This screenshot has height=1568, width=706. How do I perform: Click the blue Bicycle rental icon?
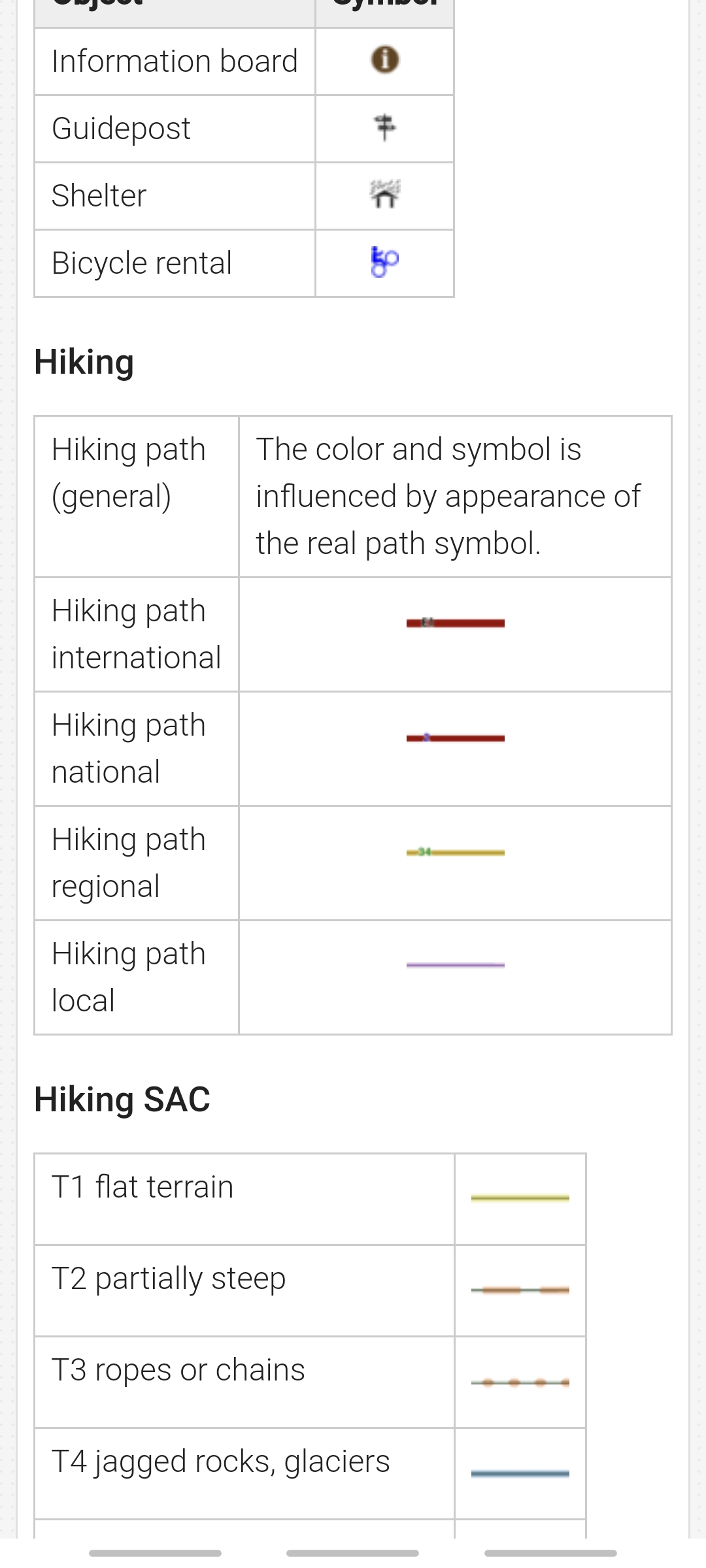[384, 262]
